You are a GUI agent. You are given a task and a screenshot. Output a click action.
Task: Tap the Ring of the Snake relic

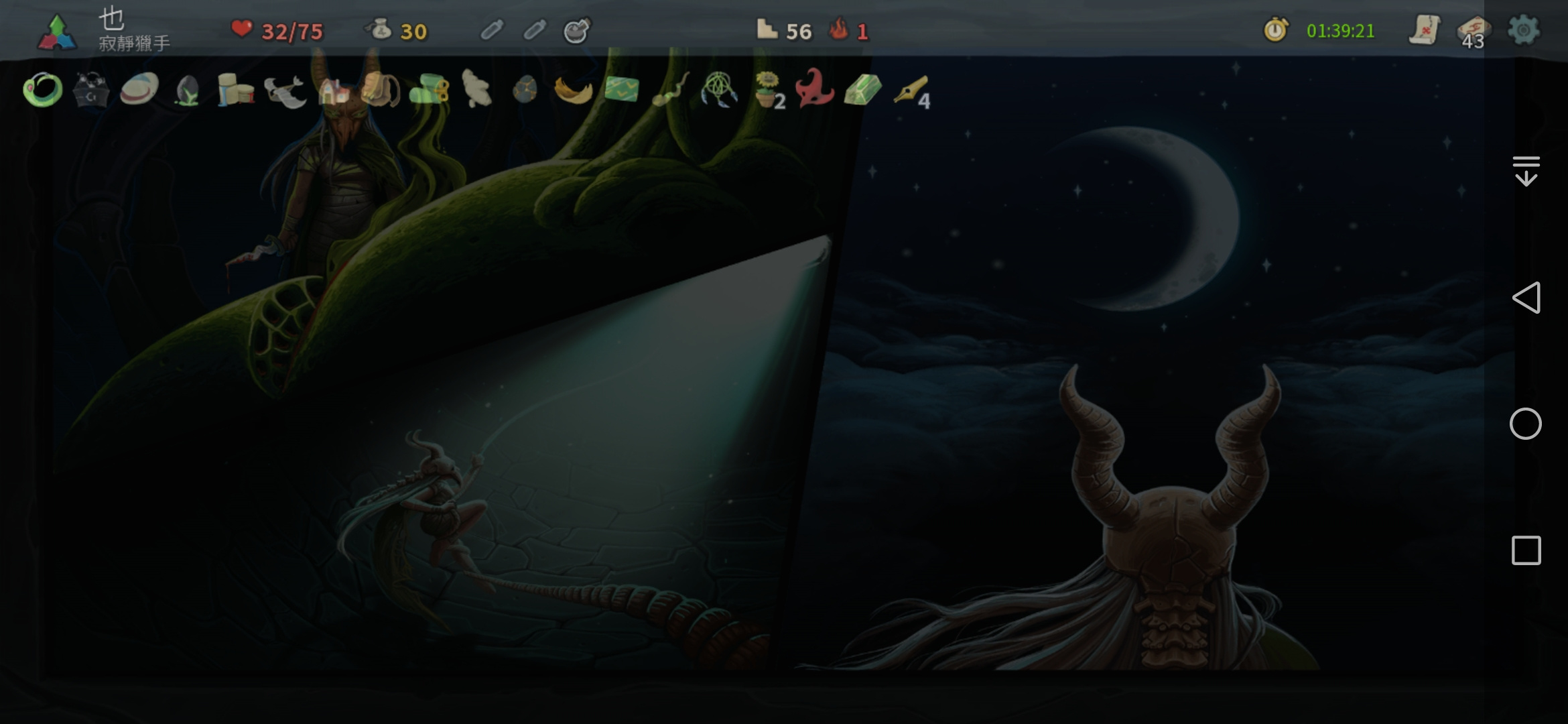tap(43, 90)
